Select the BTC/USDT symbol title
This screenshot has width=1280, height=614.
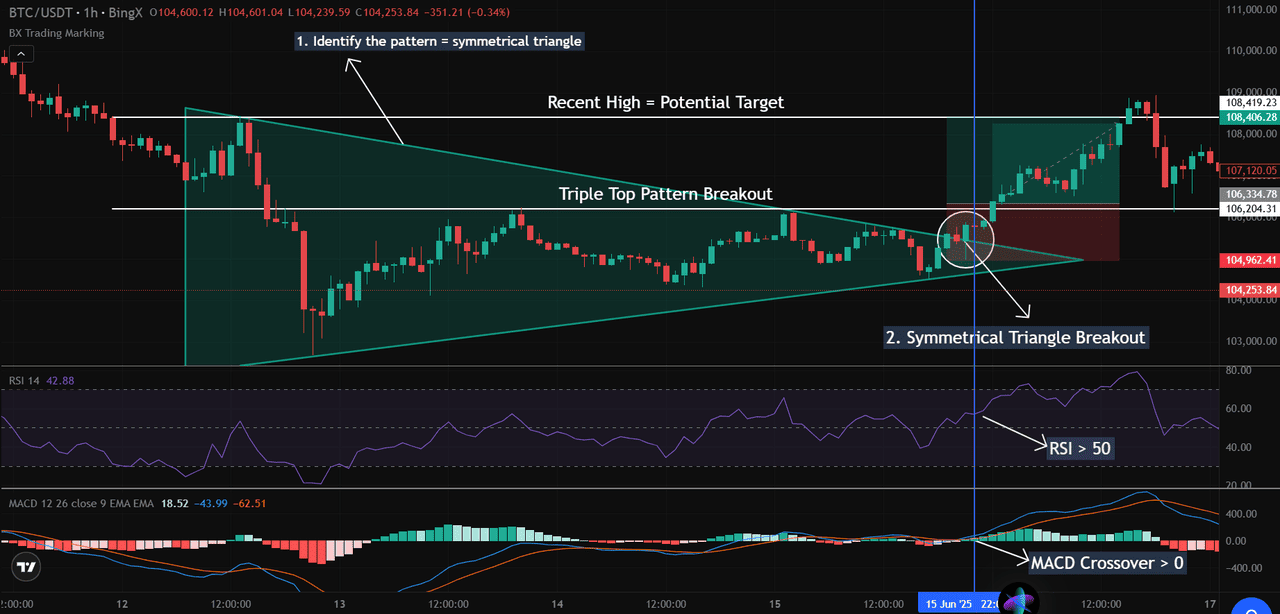coord(38,12)
